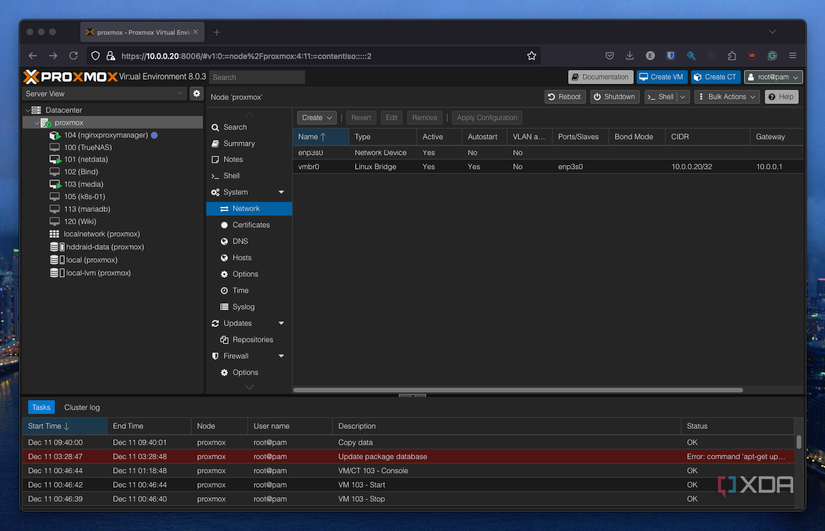This screenshot has width=825, height=531.
Task: Bookmark this page with the star icon
Action: pos(532,56)
